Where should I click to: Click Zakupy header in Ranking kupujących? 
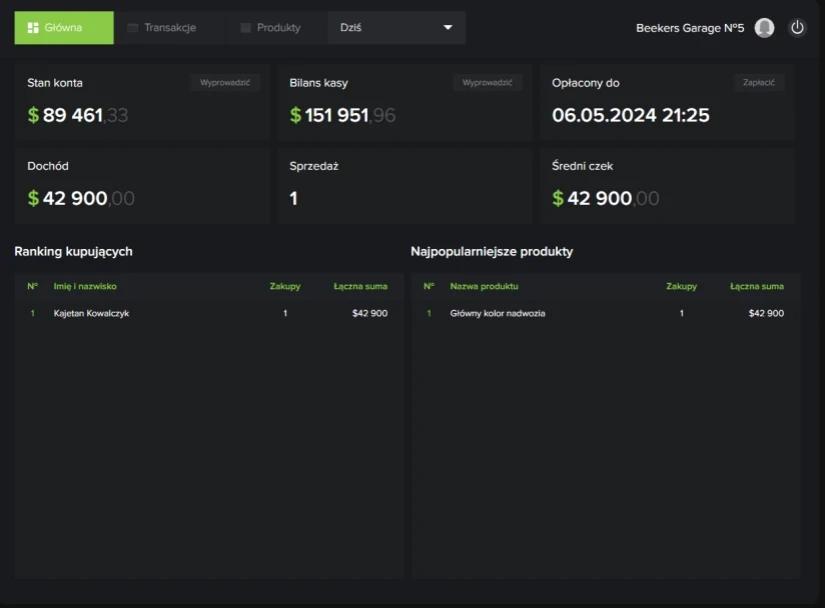point(285,286)
